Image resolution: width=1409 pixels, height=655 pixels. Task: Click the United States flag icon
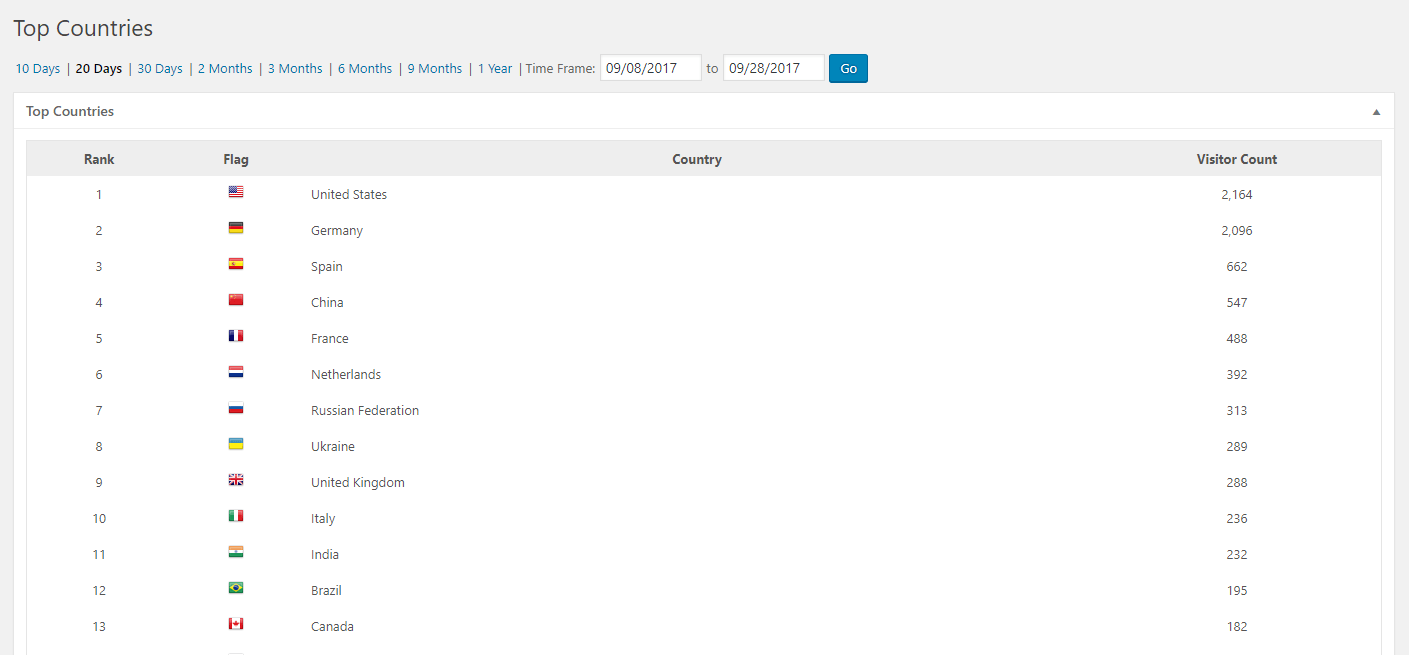point(236,192)
